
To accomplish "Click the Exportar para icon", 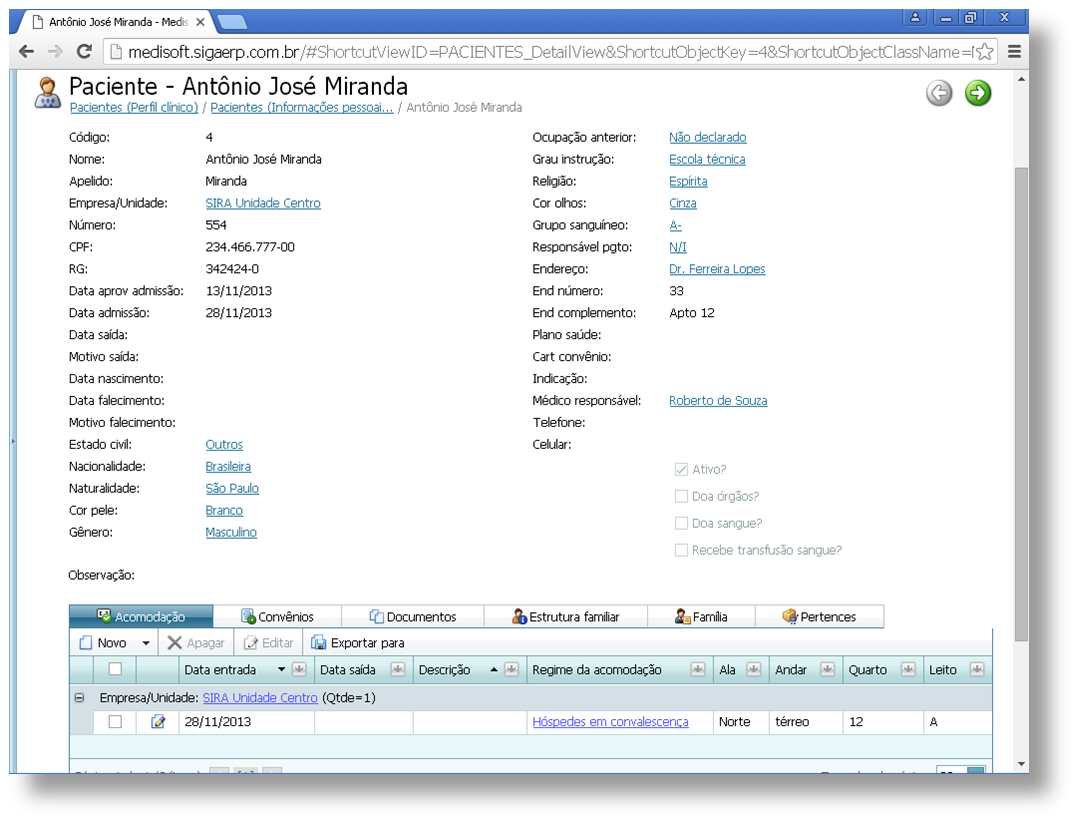I will click(x=318, y=643).
